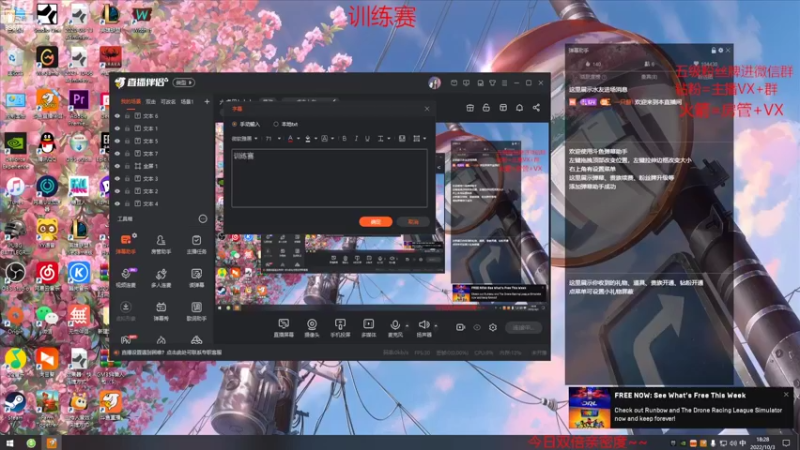This screenshot has width=800, height=450.
Task: Expand microphone options arrow
Action: click(407, 326)
